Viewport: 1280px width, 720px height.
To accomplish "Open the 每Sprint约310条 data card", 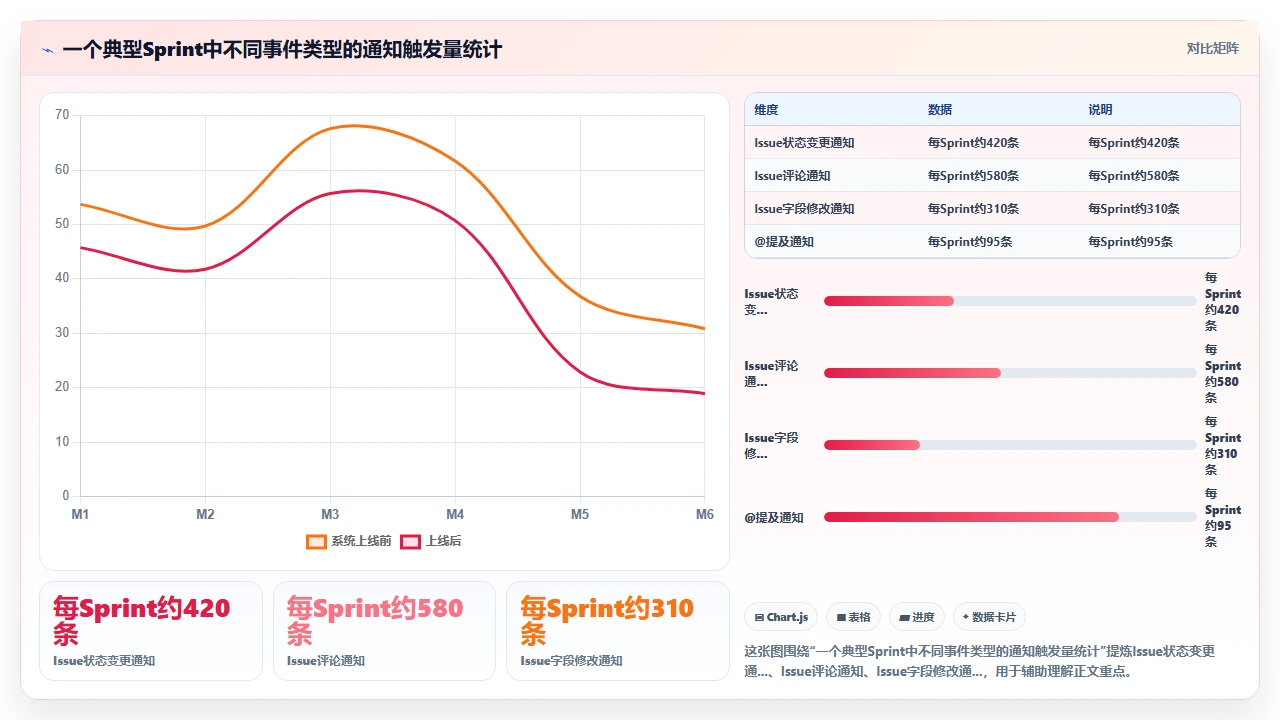I will point(618,631).
